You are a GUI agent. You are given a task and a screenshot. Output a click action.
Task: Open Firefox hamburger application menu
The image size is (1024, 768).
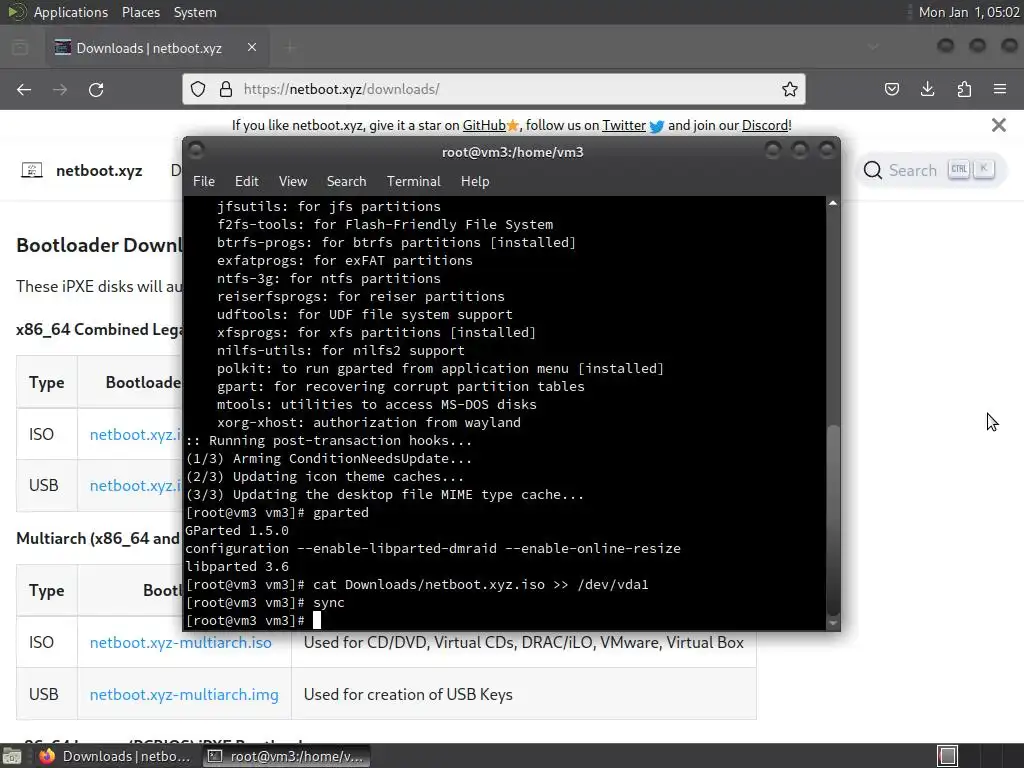click(1000, 89)
